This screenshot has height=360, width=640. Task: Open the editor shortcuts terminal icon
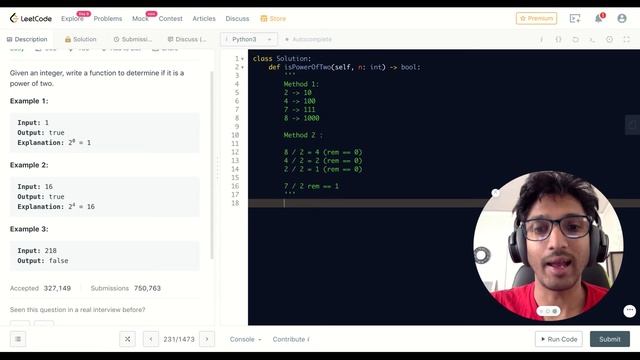(592, 39)
